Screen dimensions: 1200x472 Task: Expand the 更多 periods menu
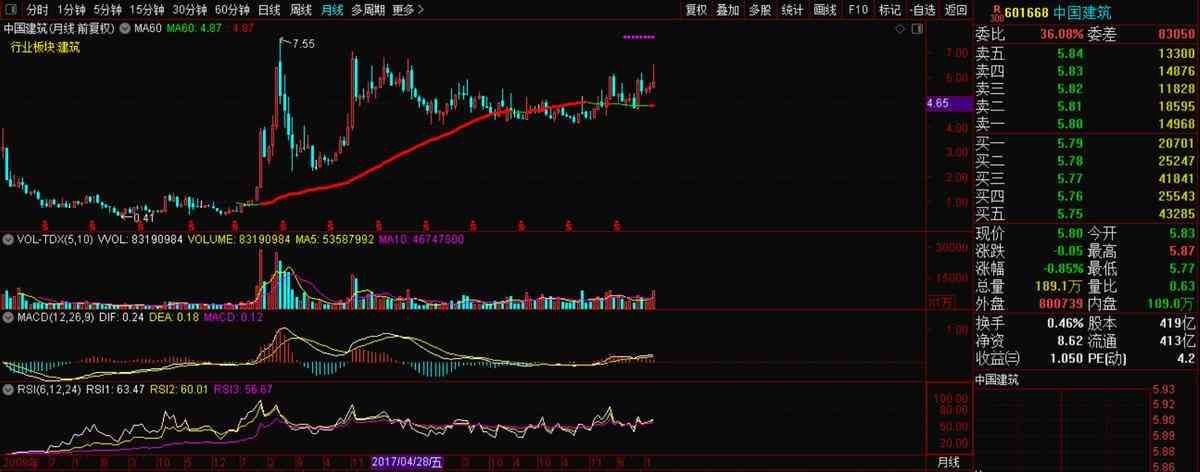point(408,10)
